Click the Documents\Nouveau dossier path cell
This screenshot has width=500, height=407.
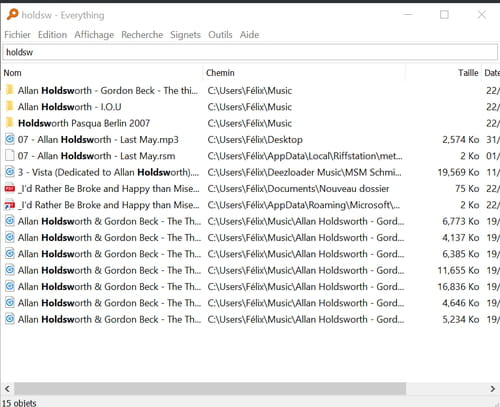[298, 189]
